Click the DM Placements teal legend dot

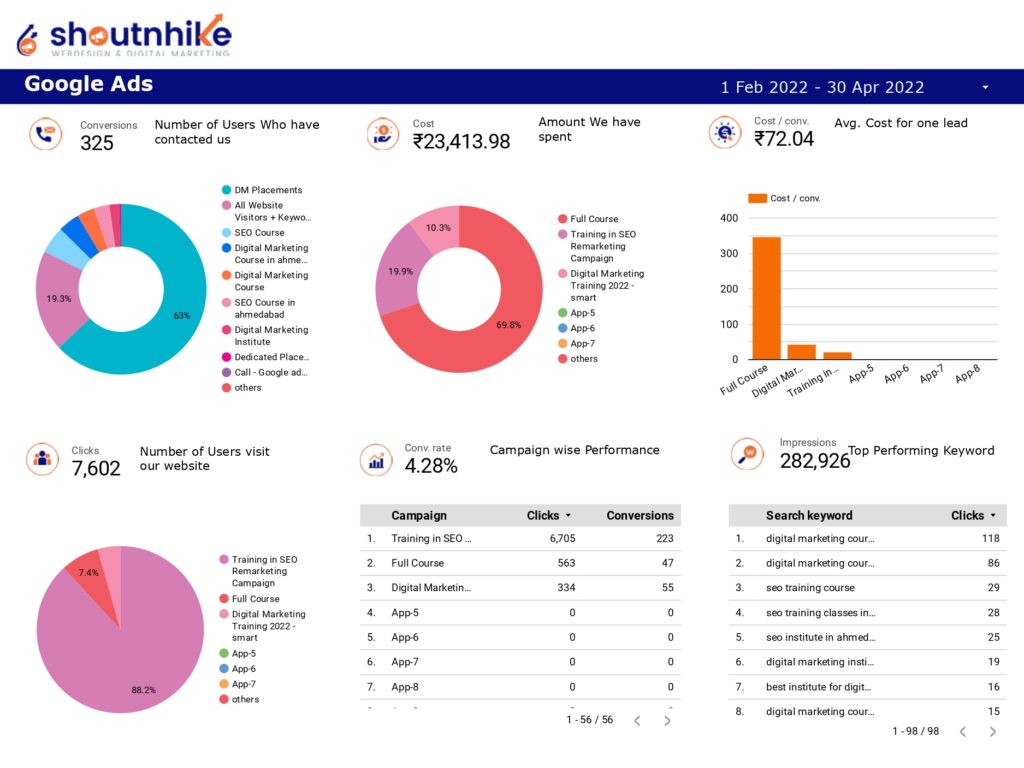point(227,190)
